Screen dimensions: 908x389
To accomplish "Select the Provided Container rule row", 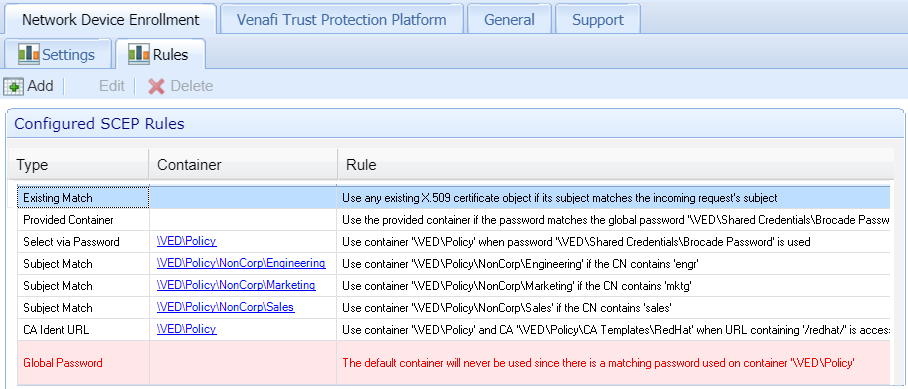I will click(453, 220).
